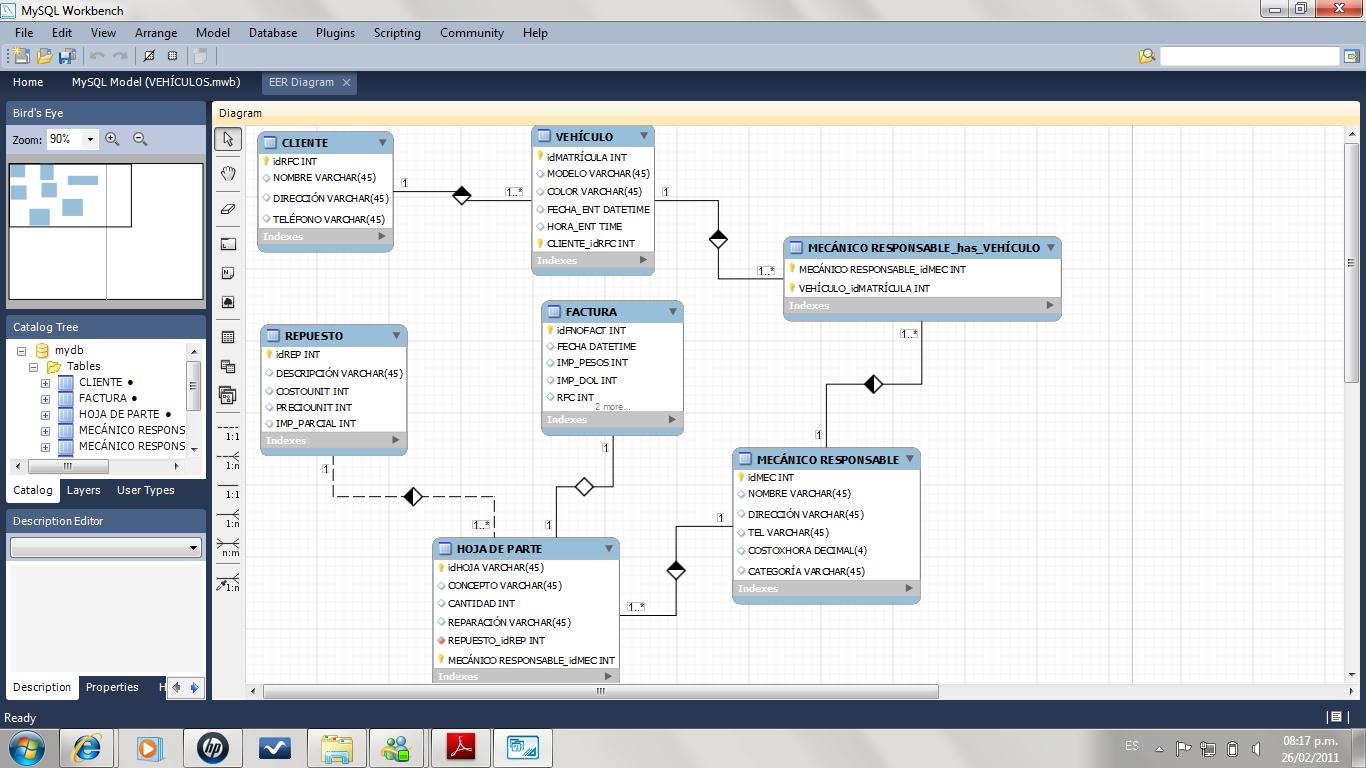The width and height of the screenshot is (1366, 768).
Task: Click the diagram horizontal scrollbar thumb
Action: (601, 691)
